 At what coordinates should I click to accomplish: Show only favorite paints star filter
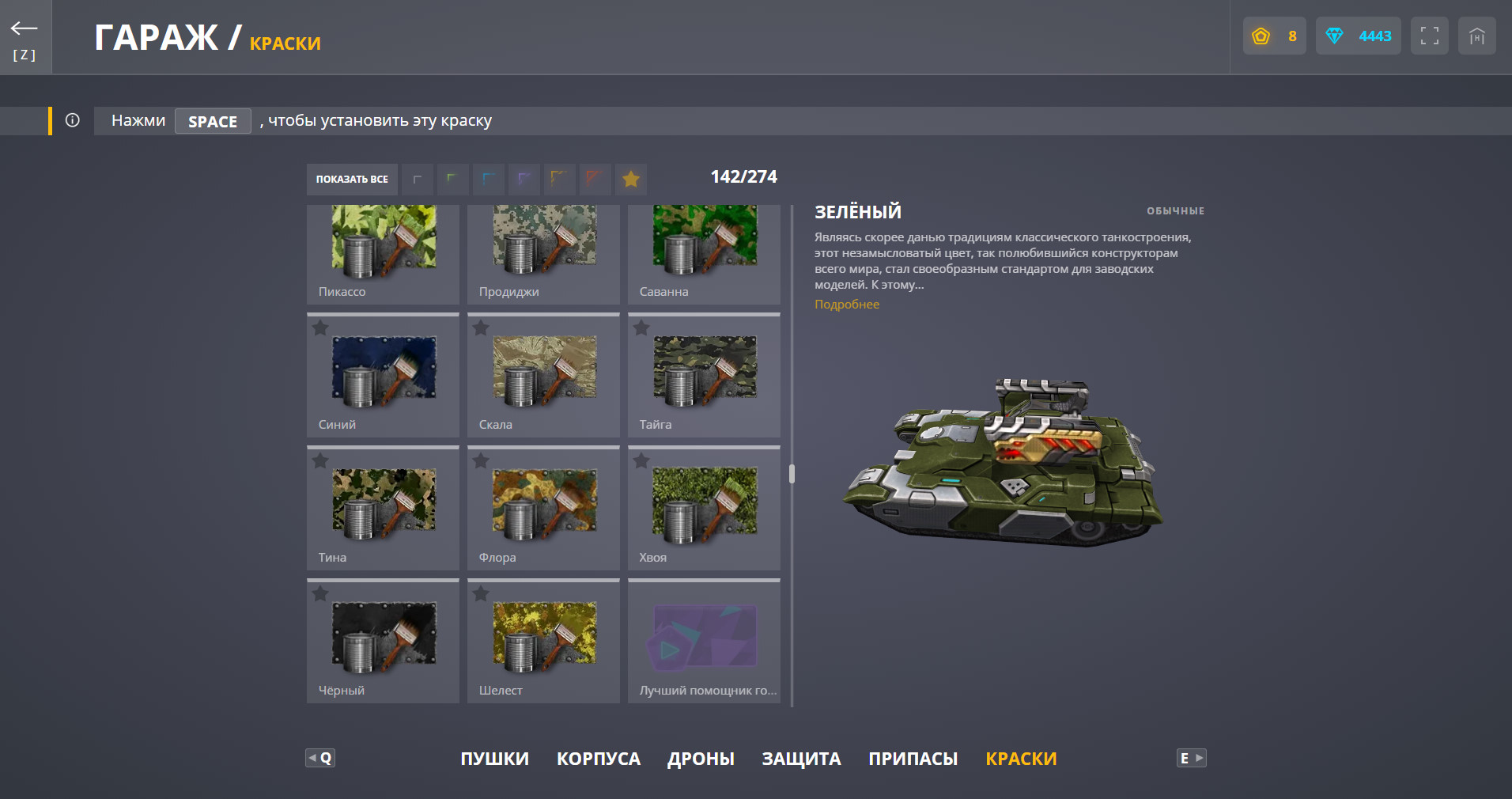coord(631,180)
